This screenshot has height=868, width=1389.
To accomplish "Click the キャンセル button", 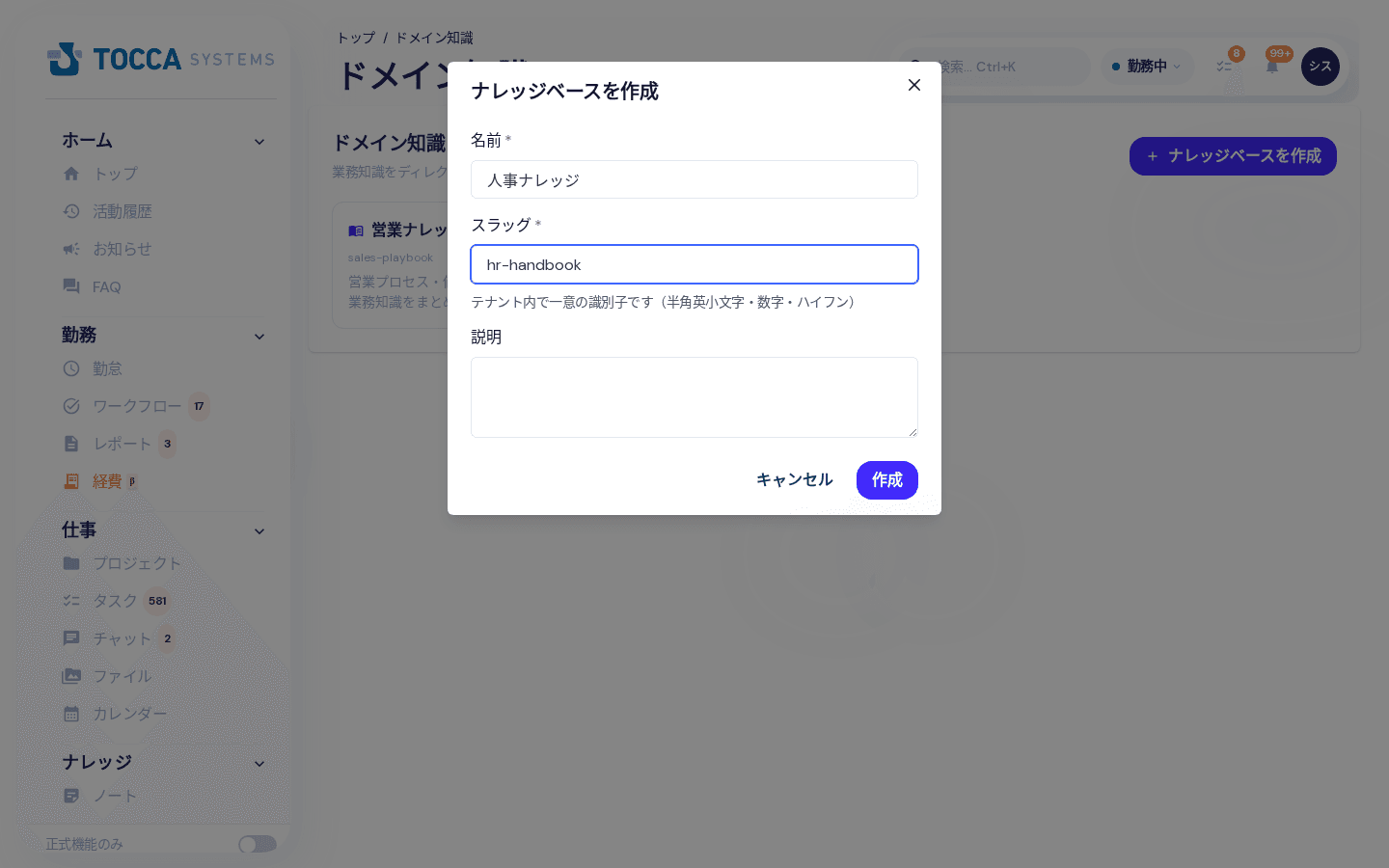I will tap(794, 480).
